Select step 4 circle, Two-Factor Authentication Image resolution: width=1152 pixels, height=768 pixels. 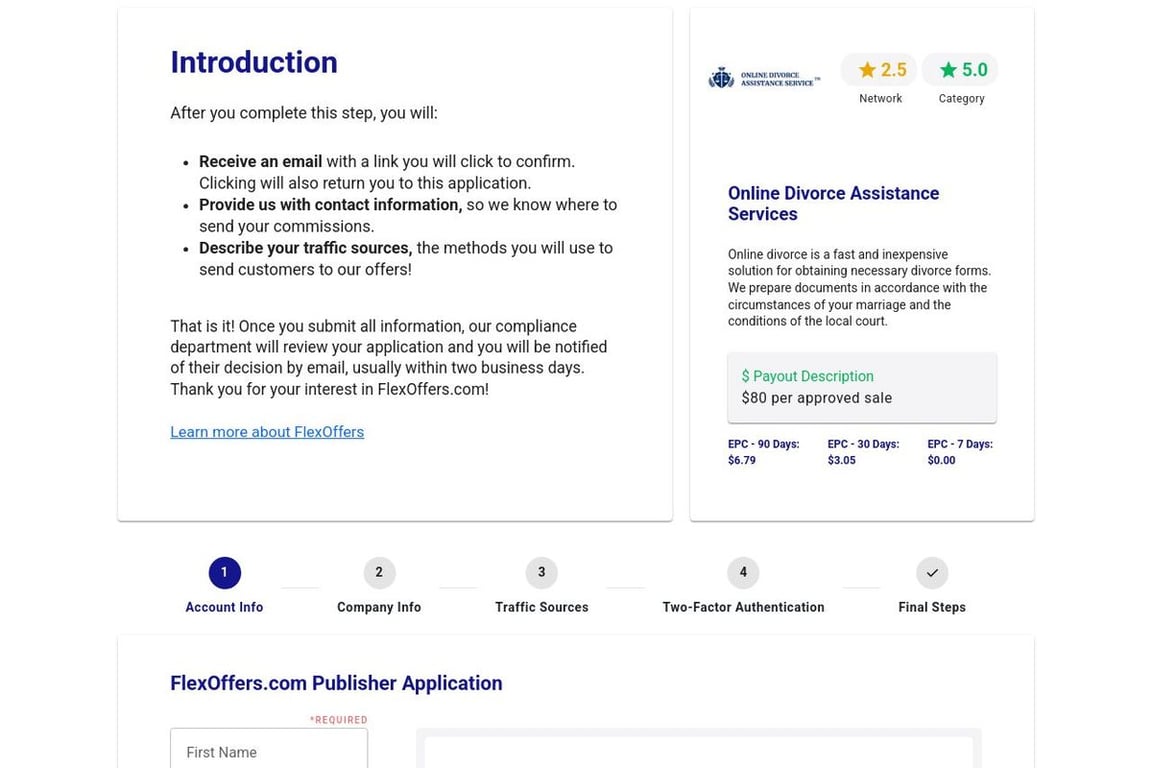[x=743, y=573]
